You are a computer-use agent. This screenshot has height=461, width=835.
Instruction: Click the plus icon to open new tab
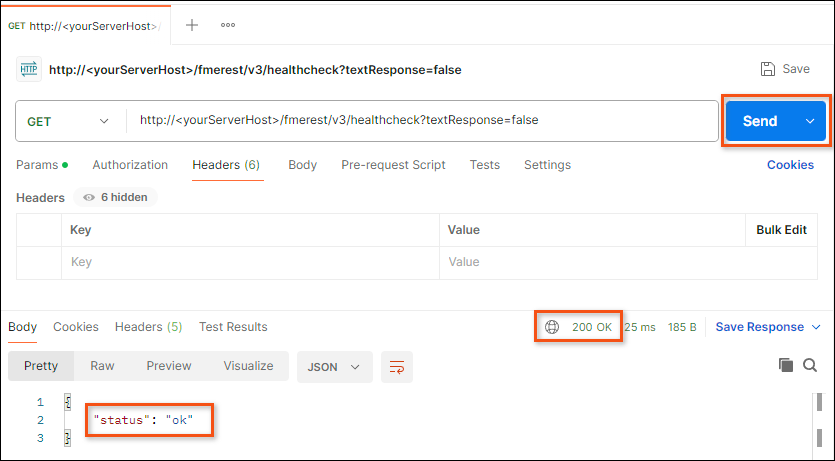[192, 25]
